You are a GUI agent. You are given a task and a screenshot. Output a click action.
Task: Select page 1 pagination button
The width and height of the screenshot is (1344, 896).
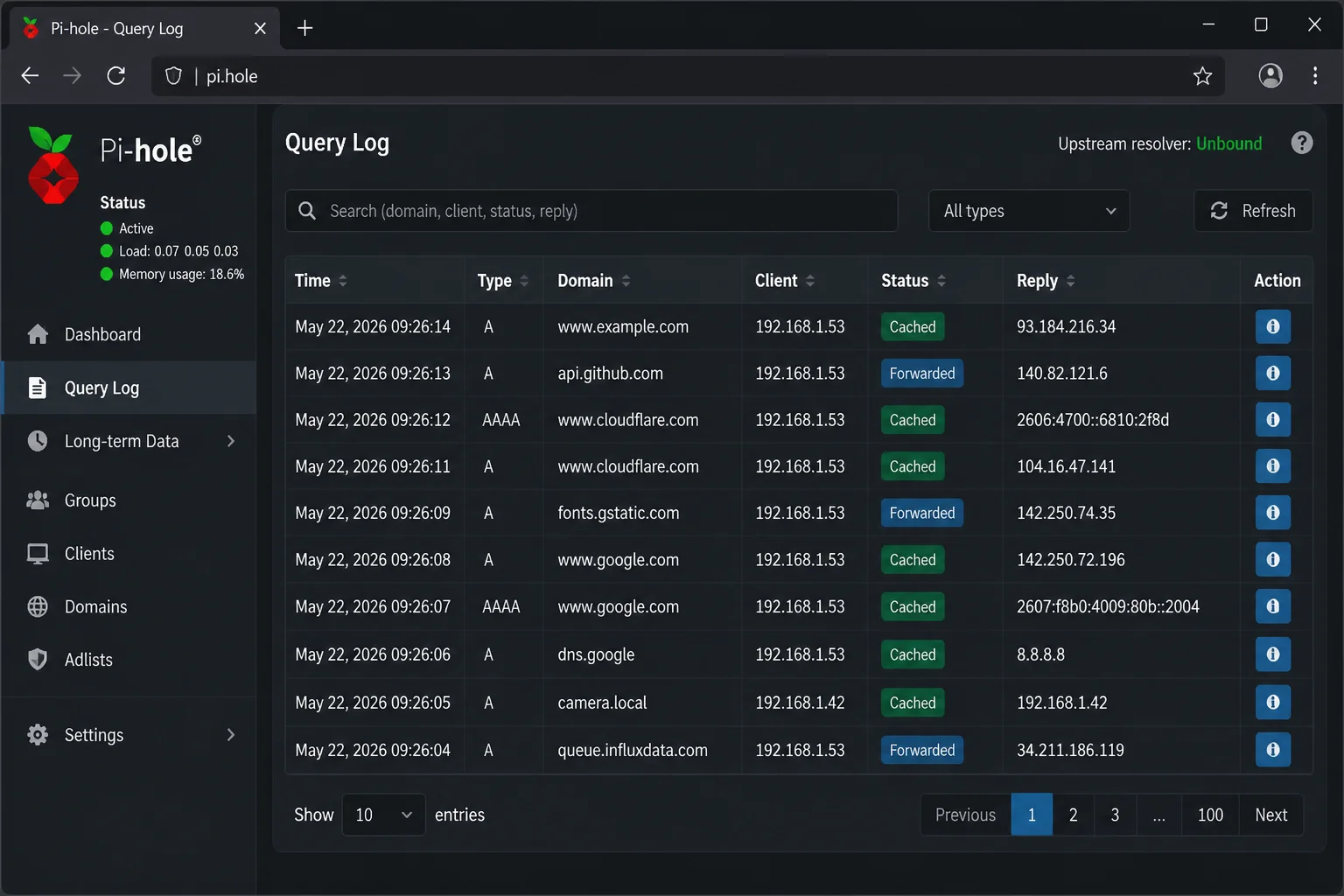[1032, 815]
